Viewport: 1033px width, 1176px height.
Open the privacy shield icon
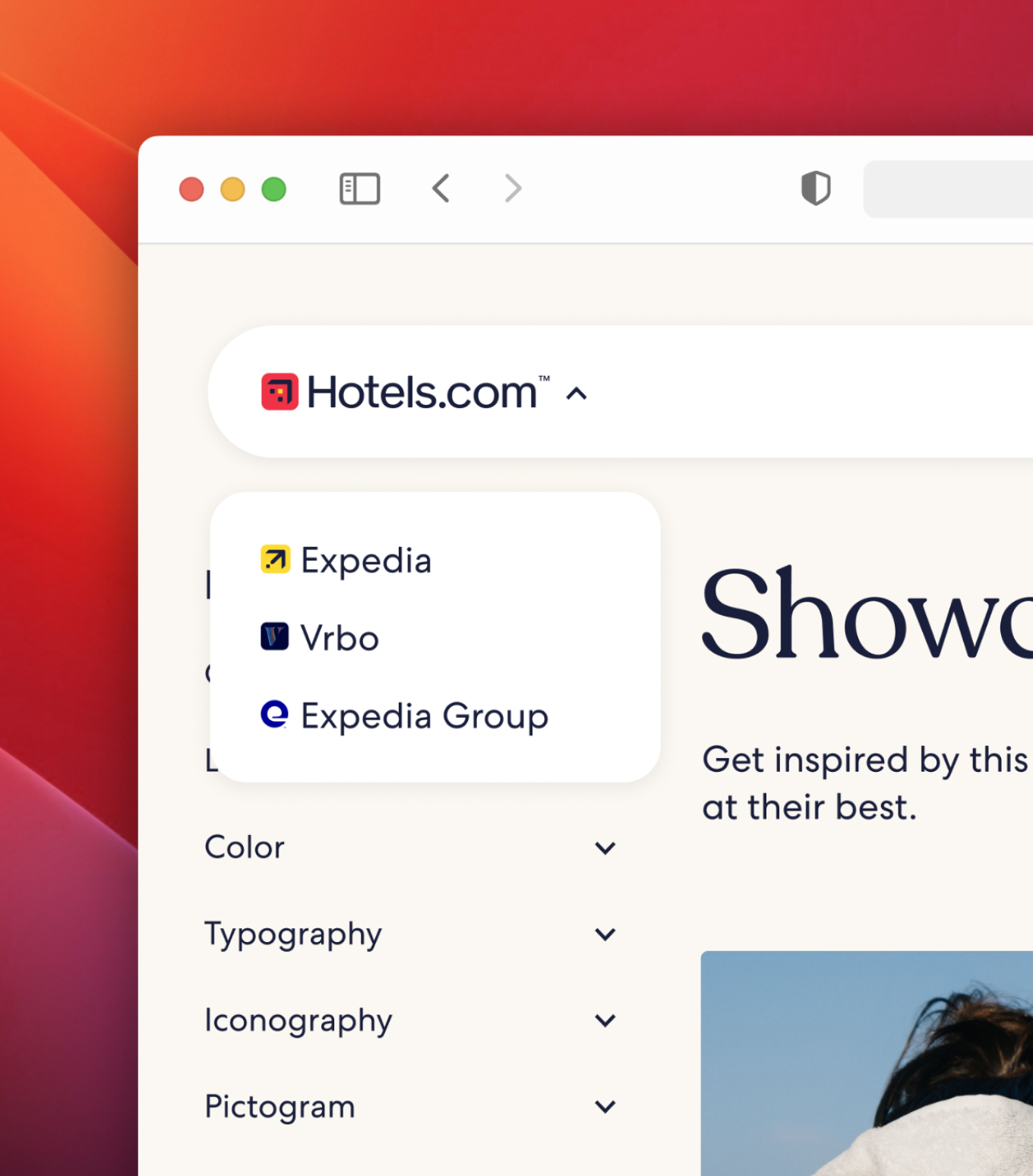(816, 188)
